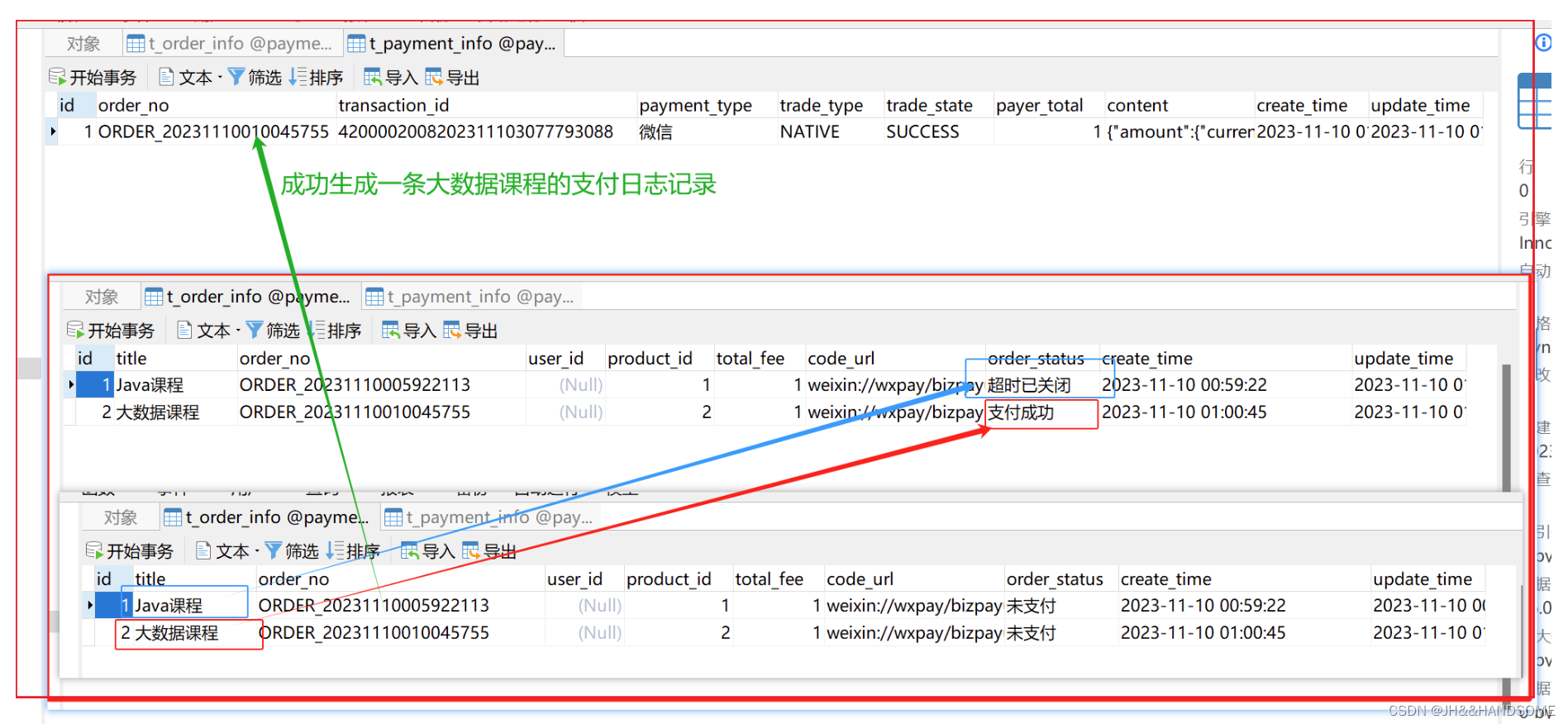Viewport: 1568px width, 724px height.
Task: Select 未支付 status in the bottom Java课程 row
Action: [x=1060, y=605]
